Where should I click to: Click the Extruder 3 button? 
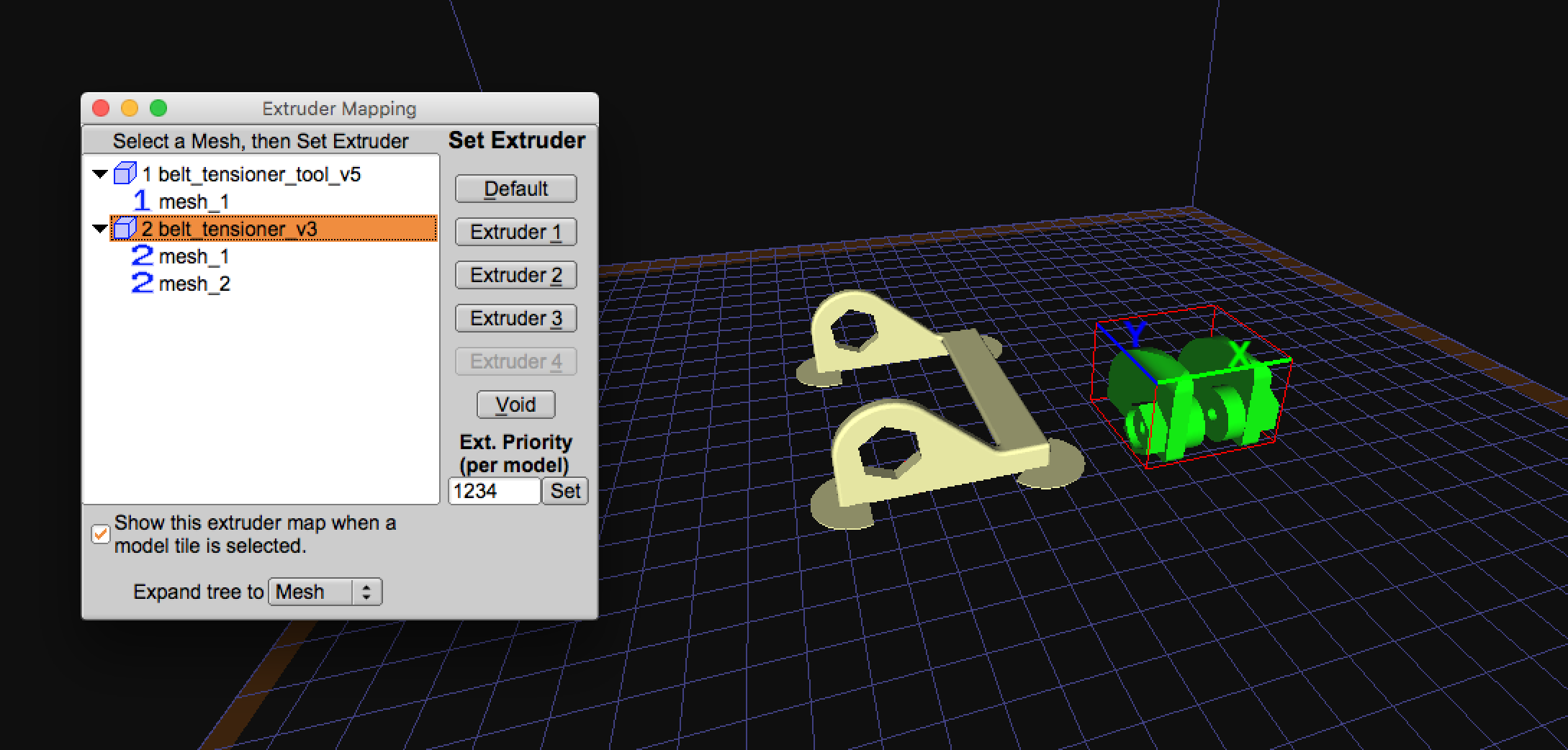(x=515, y=318)
